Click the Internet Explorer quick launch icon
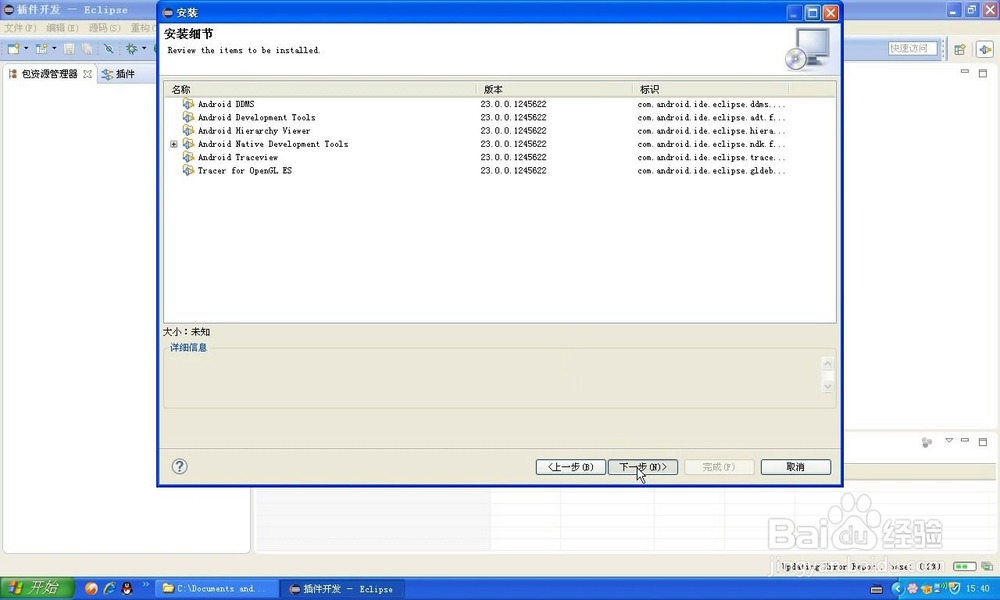 [x=110, y=589]
